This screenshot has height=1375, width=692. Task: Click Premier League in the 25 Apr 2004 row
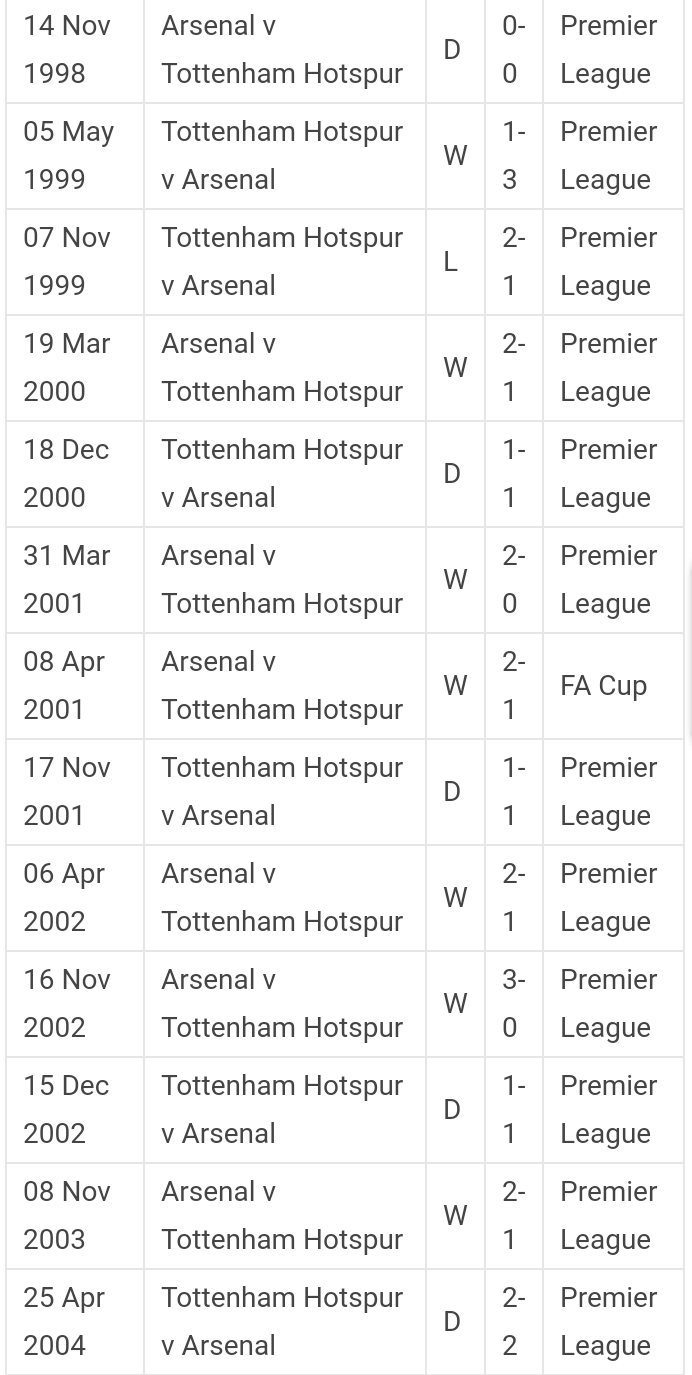pyautogui.click(x=608, y=1322)
